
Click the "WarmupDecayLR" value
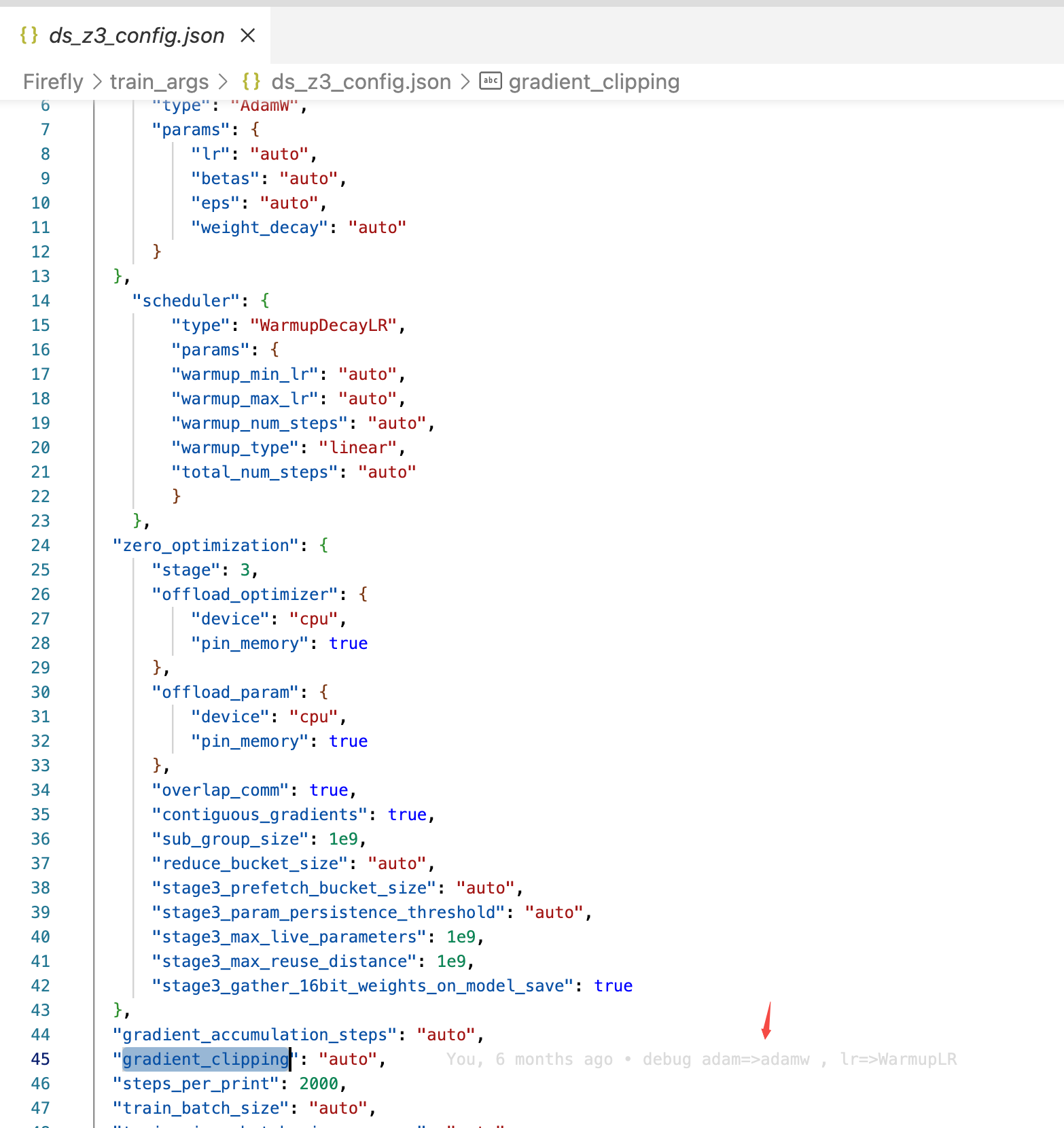pos(323,325)
